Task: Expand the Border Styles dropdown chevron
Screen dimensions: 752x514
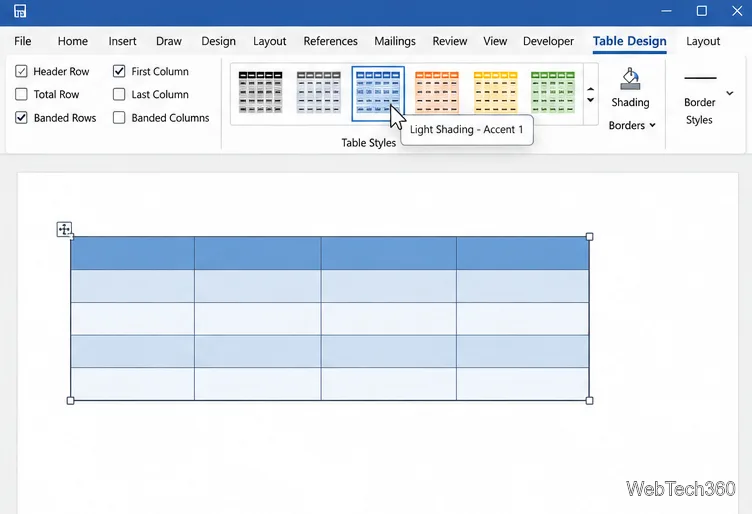Action: click(729, 93)
